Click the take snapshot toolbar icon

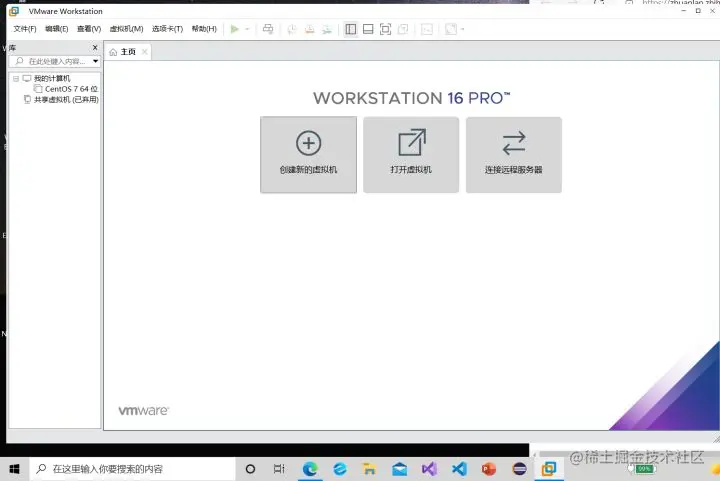[x=292, y=29]
